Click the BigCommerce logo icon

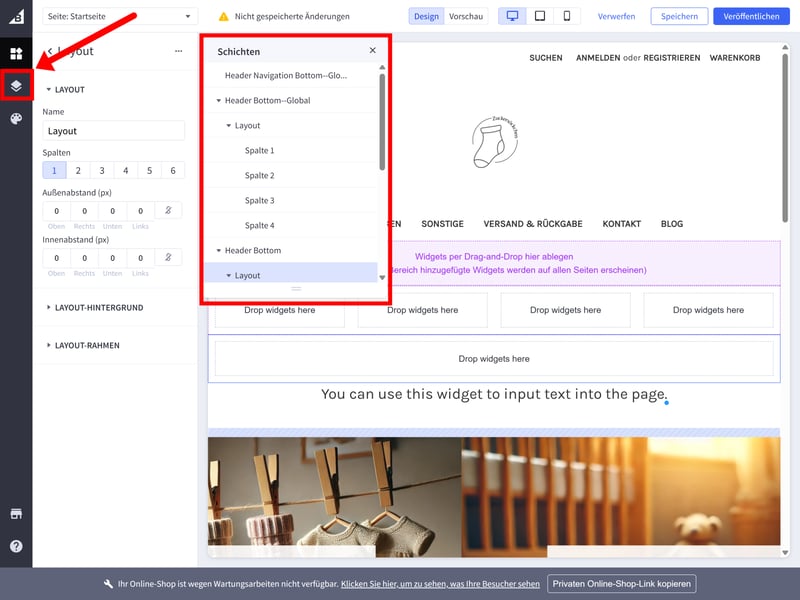pos(16,16)
